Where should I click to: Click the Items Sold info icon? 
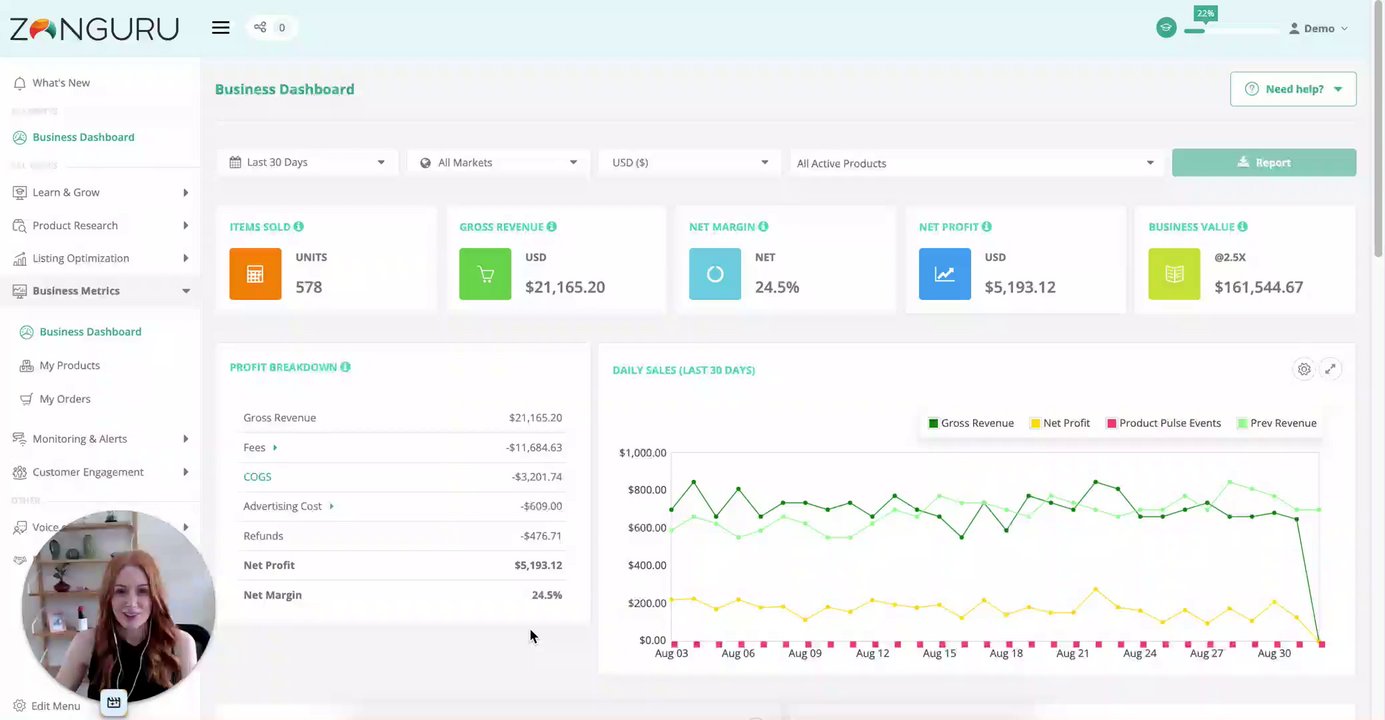click(x=299, y=227)
